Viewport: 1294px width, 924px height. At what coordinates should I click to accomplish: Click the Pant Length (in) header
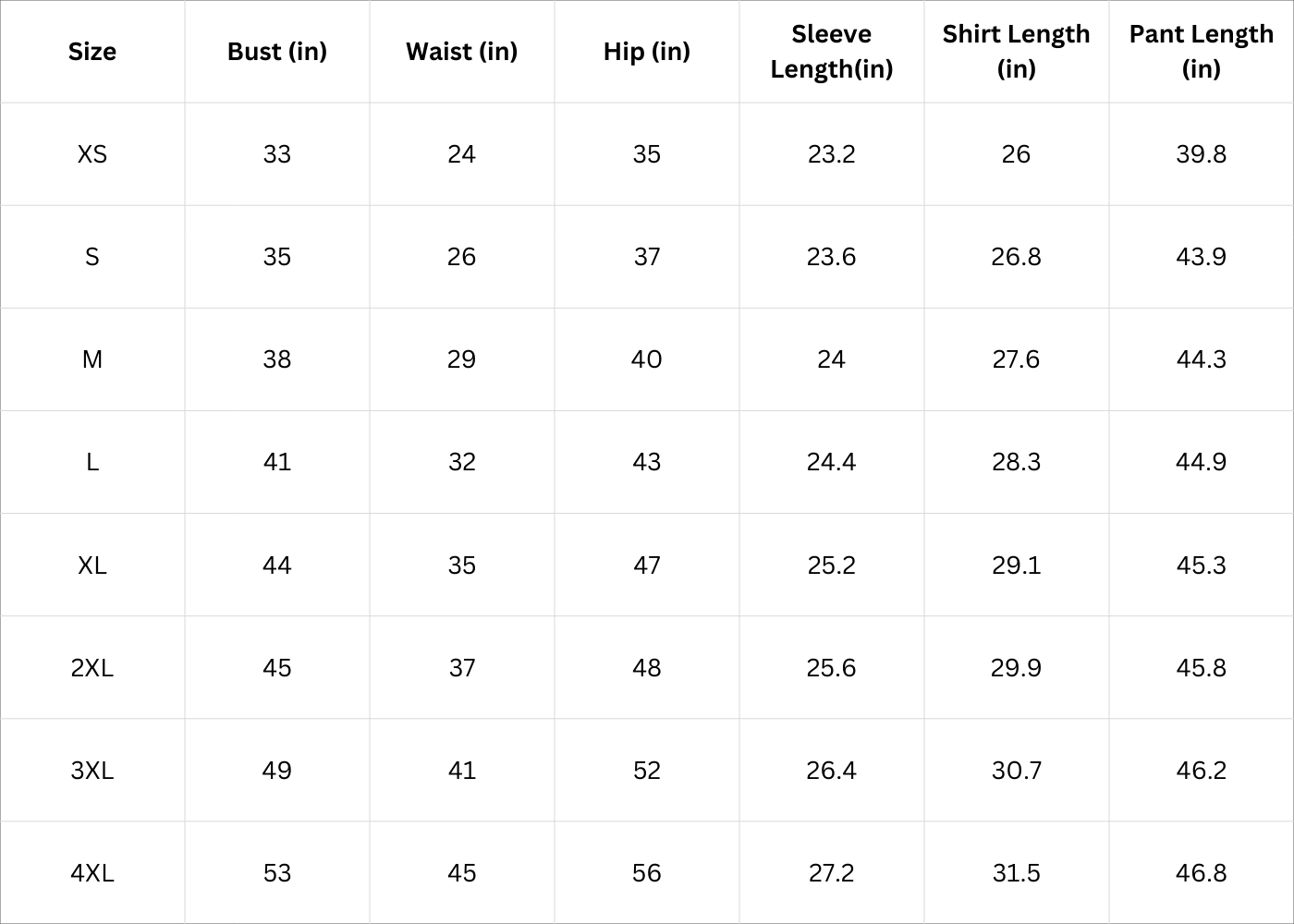(1201, 52)
